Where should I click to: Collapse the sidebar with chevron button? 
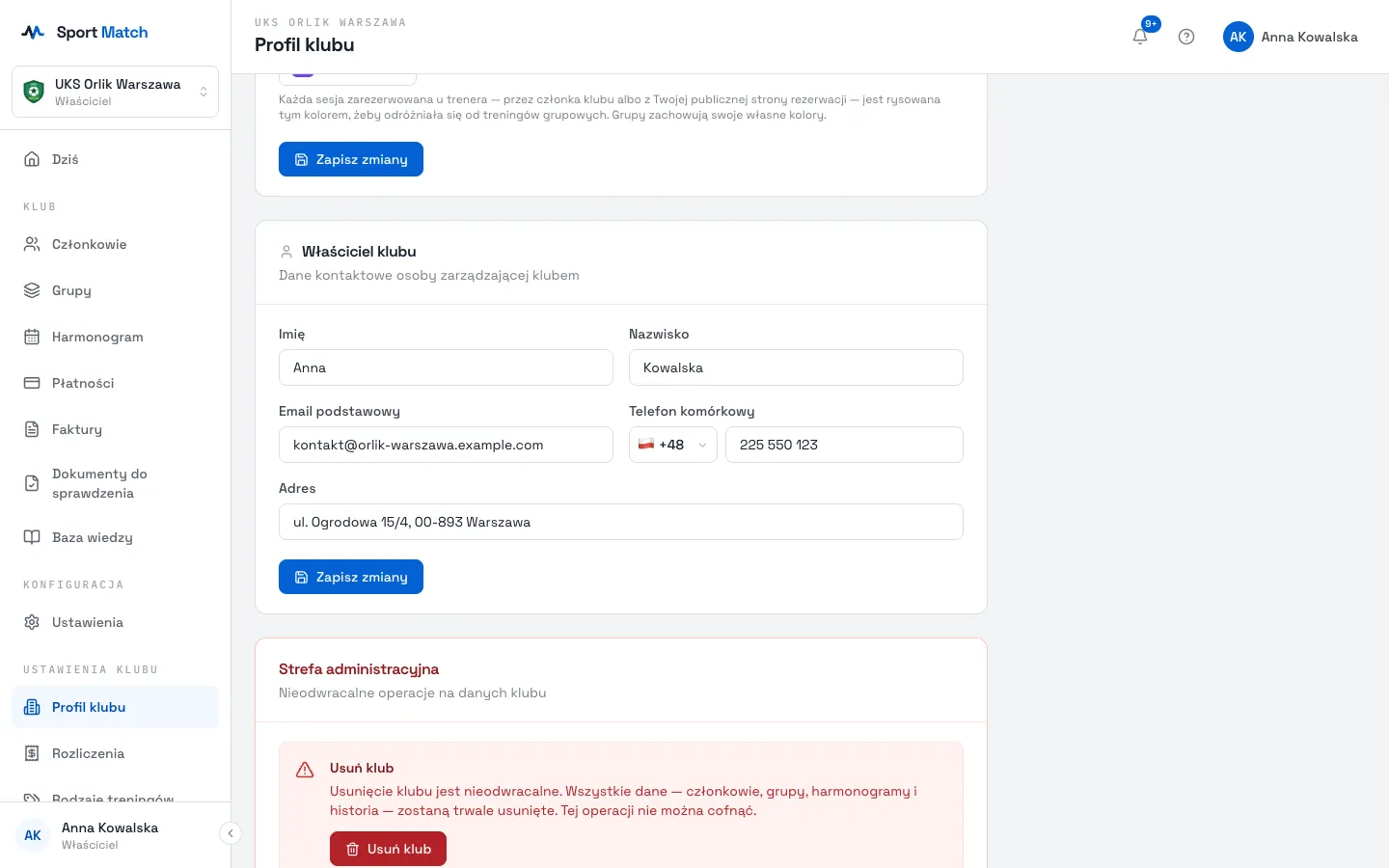tap(230, 833)
